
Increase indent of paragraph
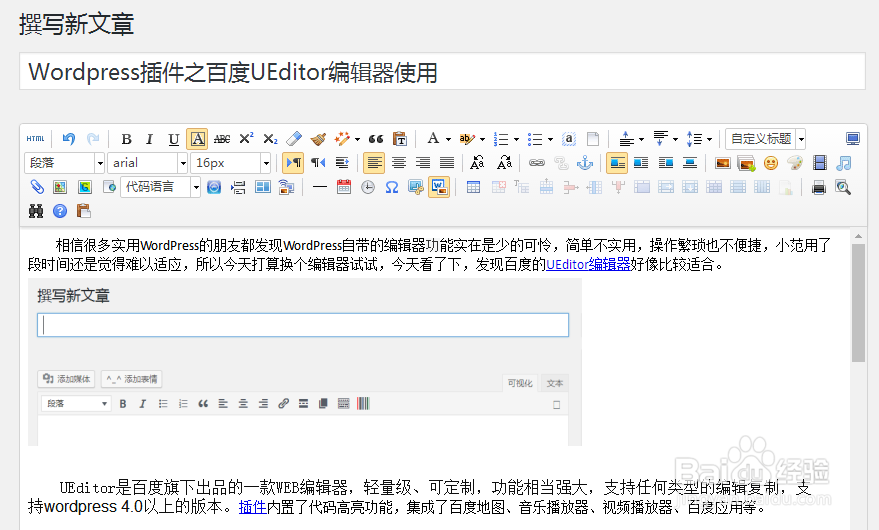click(342, 163)
